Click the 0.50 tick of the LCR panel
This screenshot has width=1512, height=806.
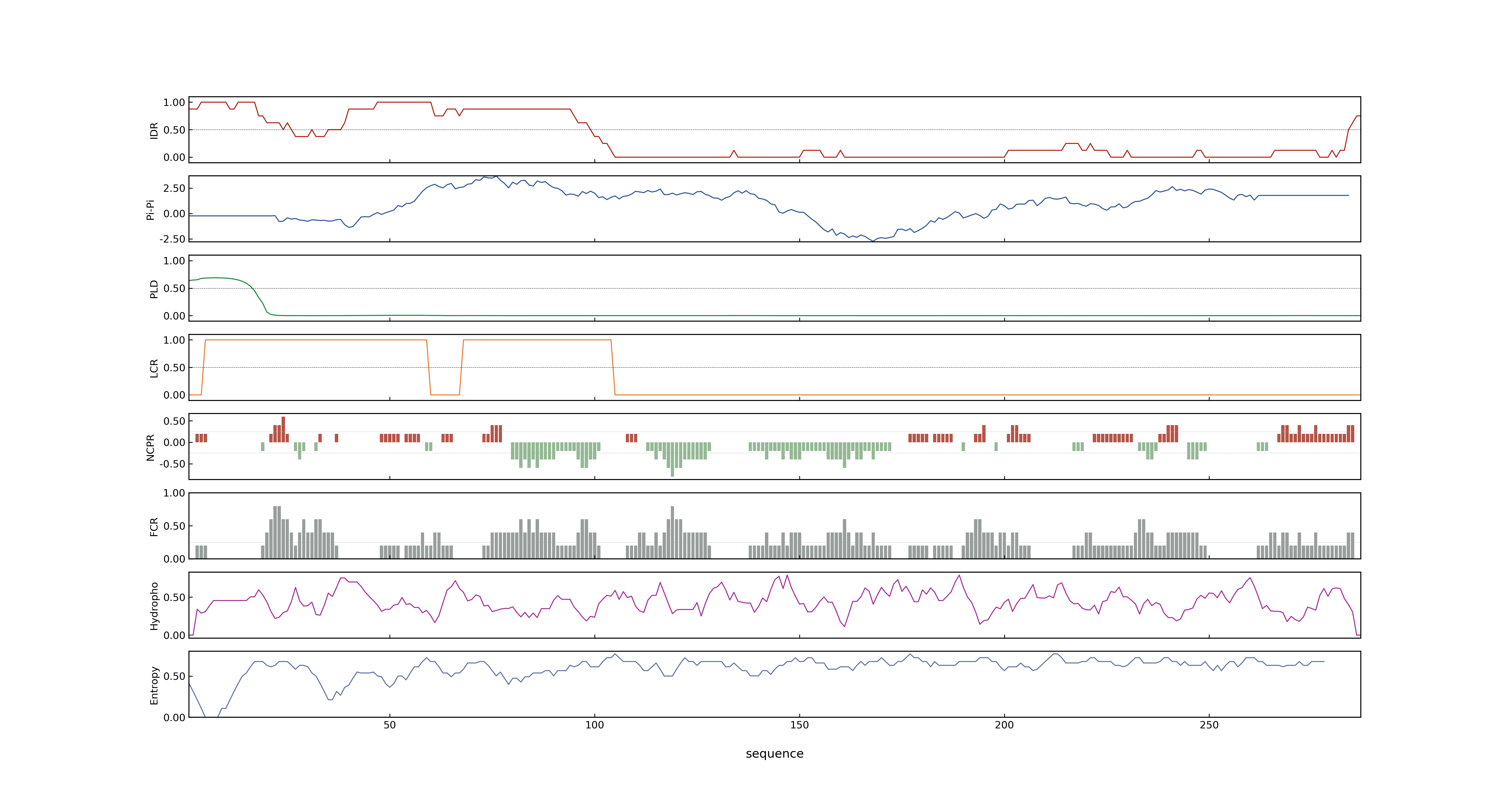tap(174, 368)
